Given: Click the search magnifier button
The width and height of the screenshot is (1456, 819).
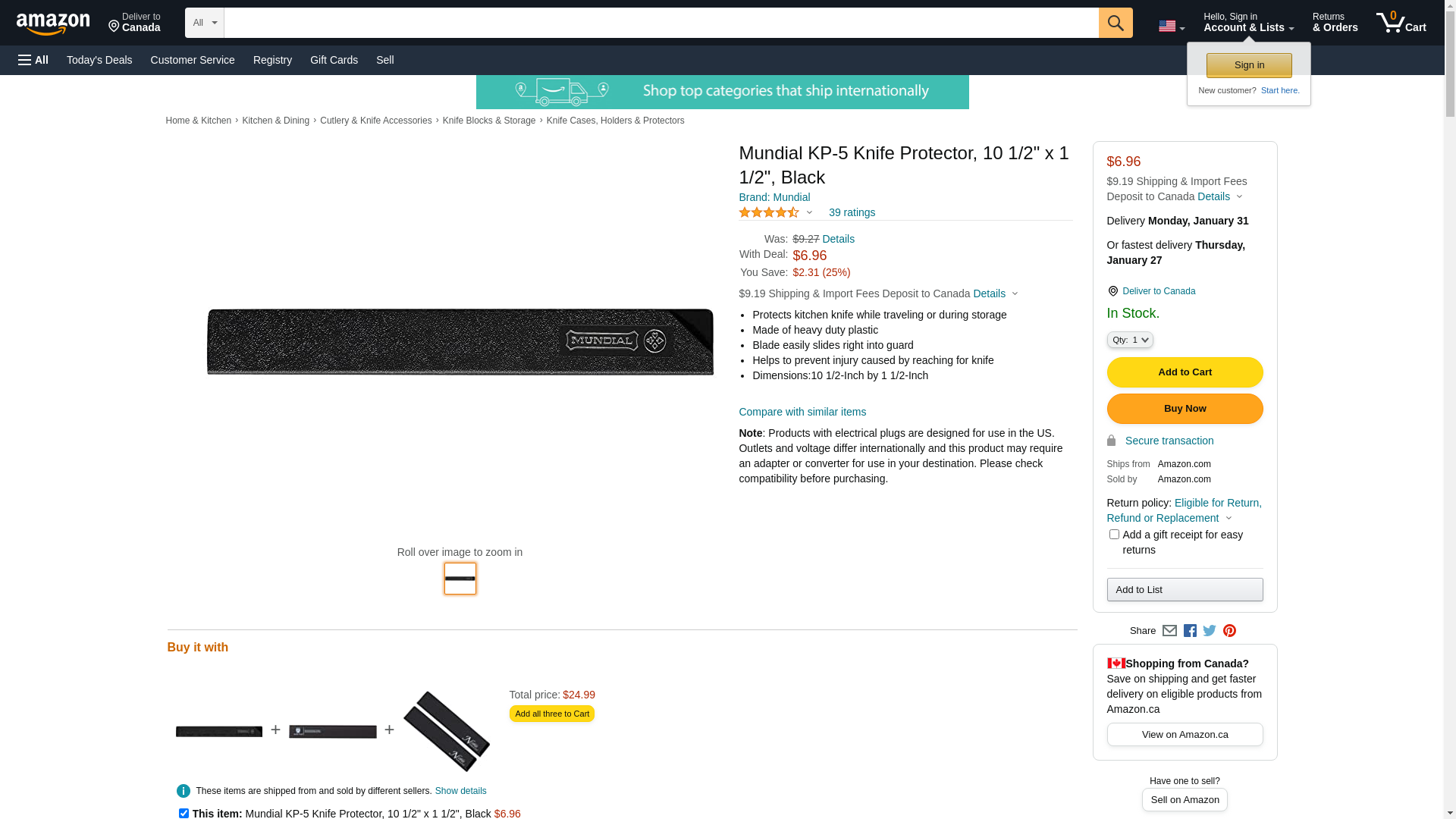Looking at the screenshot, I should point(1116,23).
